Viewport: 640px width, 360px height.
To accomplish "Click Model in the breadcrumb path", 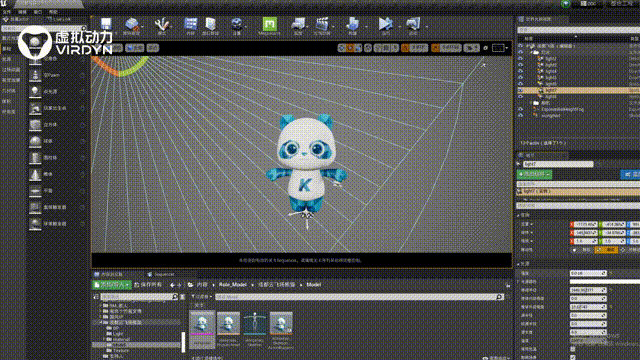I will [313, 285].
